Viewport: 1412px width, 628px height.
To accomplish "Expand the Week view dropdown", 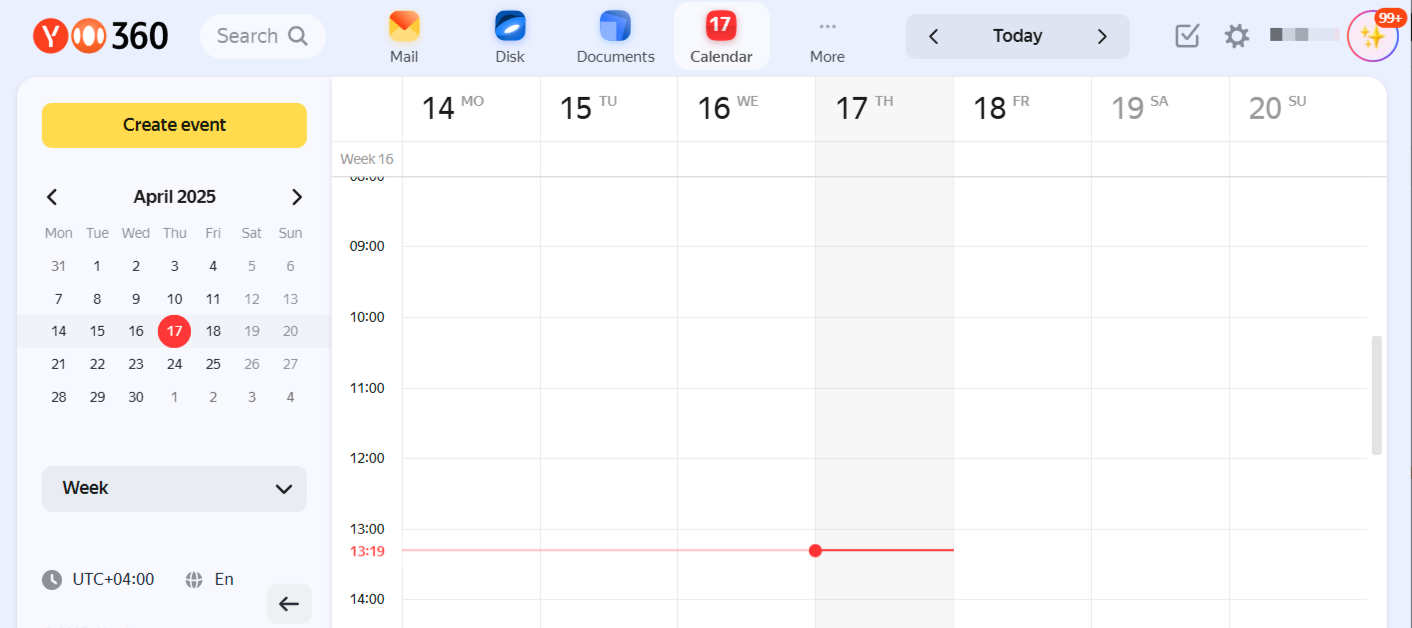I will [174, 488].
